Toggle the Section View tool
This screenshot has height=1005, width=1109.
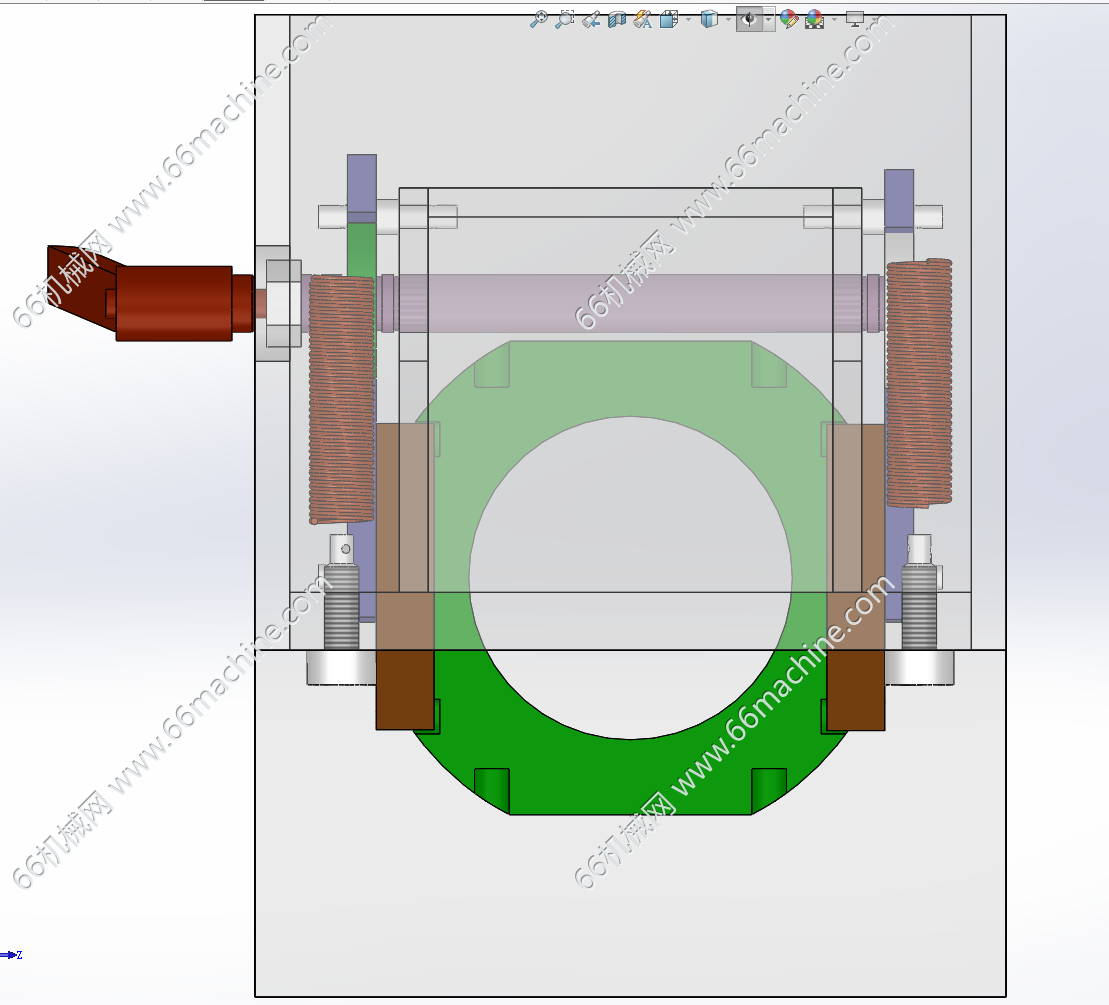pyautogui.click(x=617, y=20)
